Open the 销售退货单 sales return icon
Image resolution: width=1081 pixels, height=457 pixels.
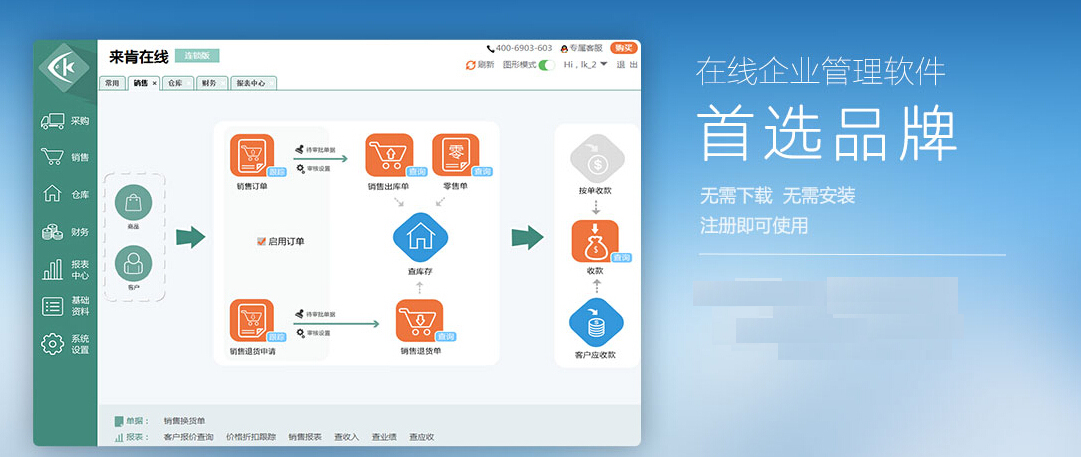[x=419, y=321]
